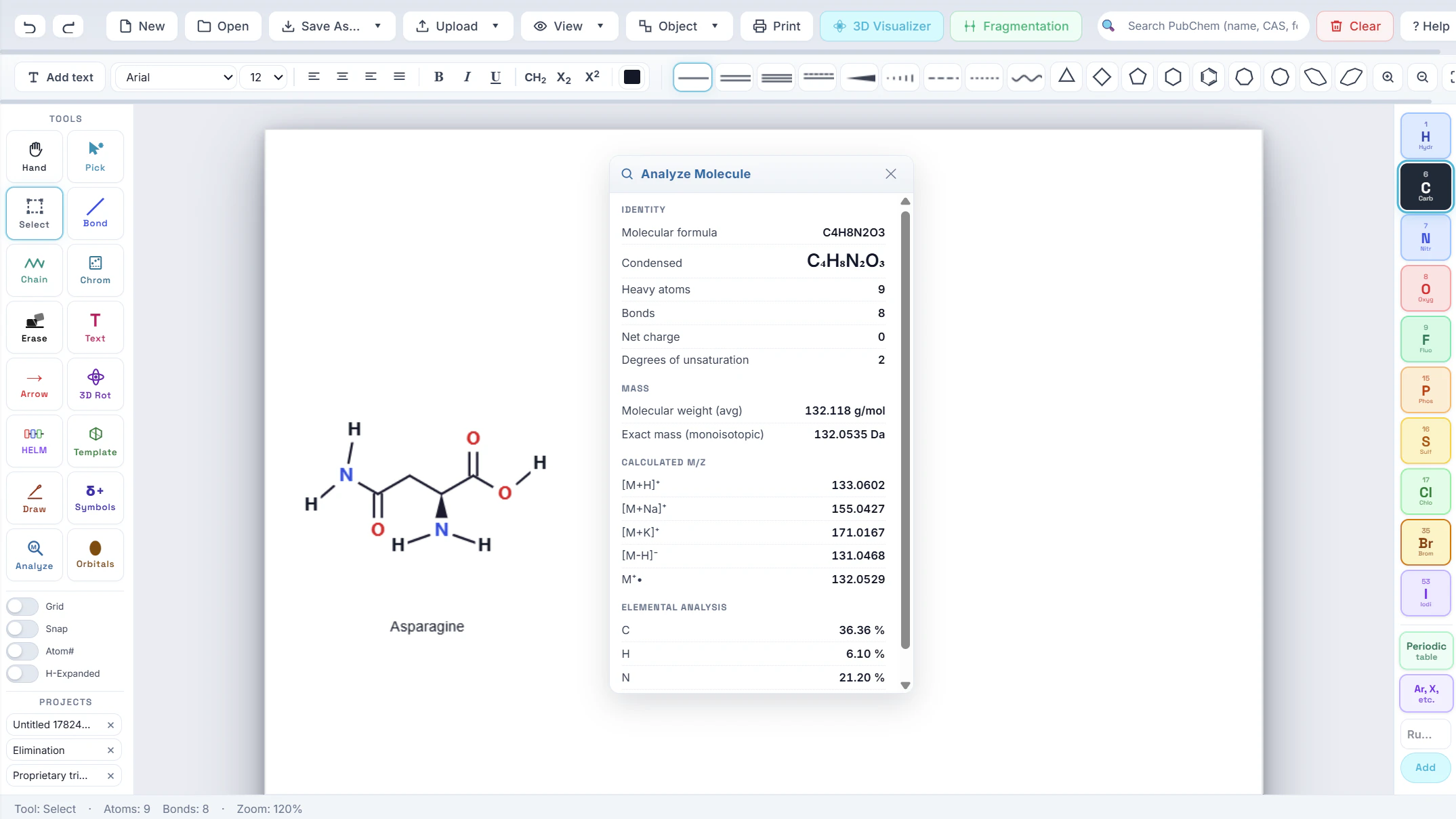Screen dimensions: 1456x819
Task: Open the Object dropdown menu
Action: click(x=679, y=26)
